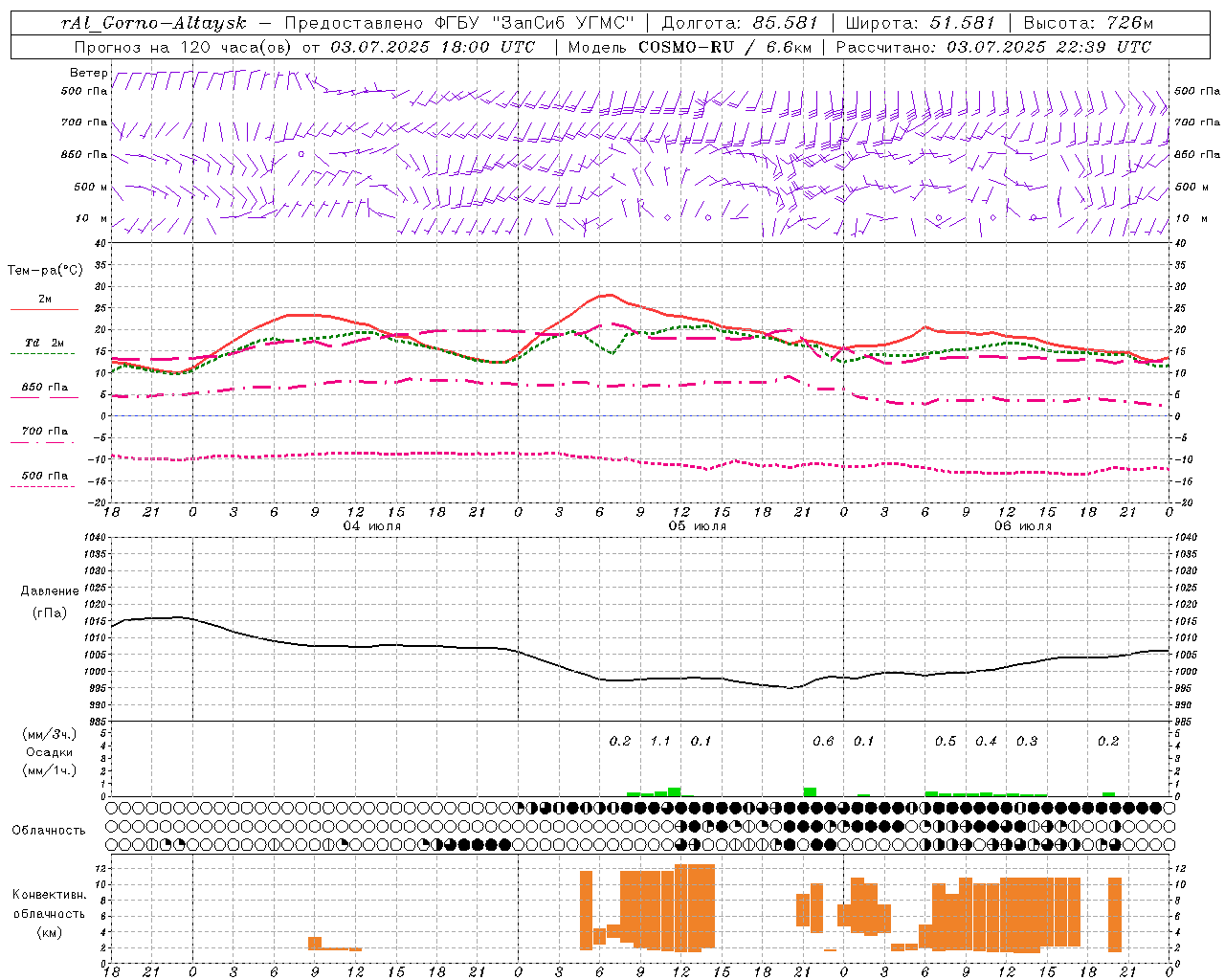Screen dimensions: 1225x980
Task: Select the (мм/3ч.) units label
Action: click(50, 734)
